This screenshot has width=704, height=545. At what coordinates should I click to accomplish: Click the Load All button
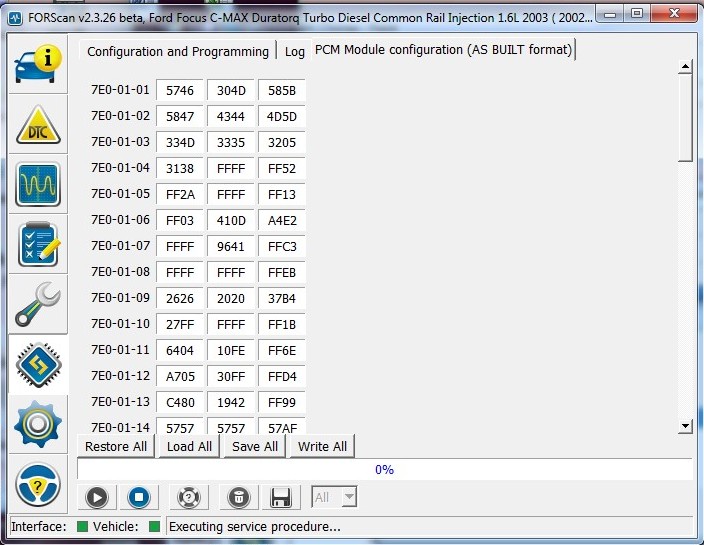[189, 446]
